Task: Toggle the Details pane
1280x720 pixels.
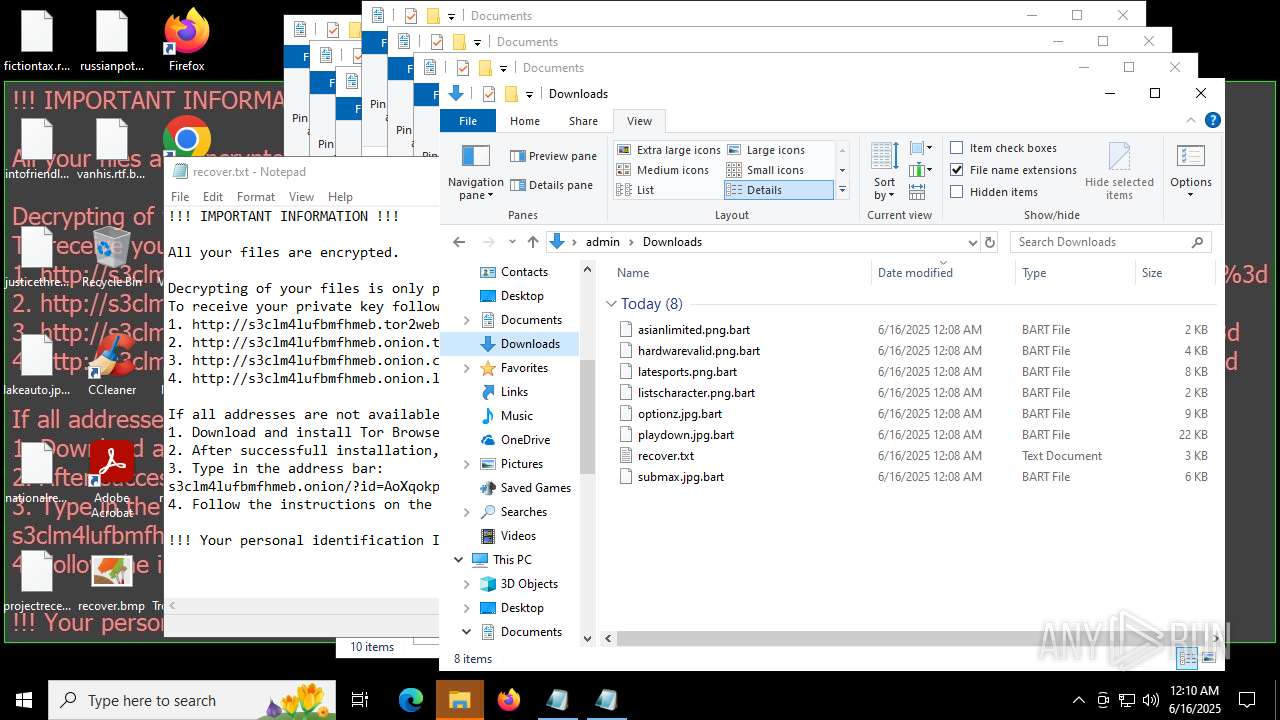Action: 551,185
